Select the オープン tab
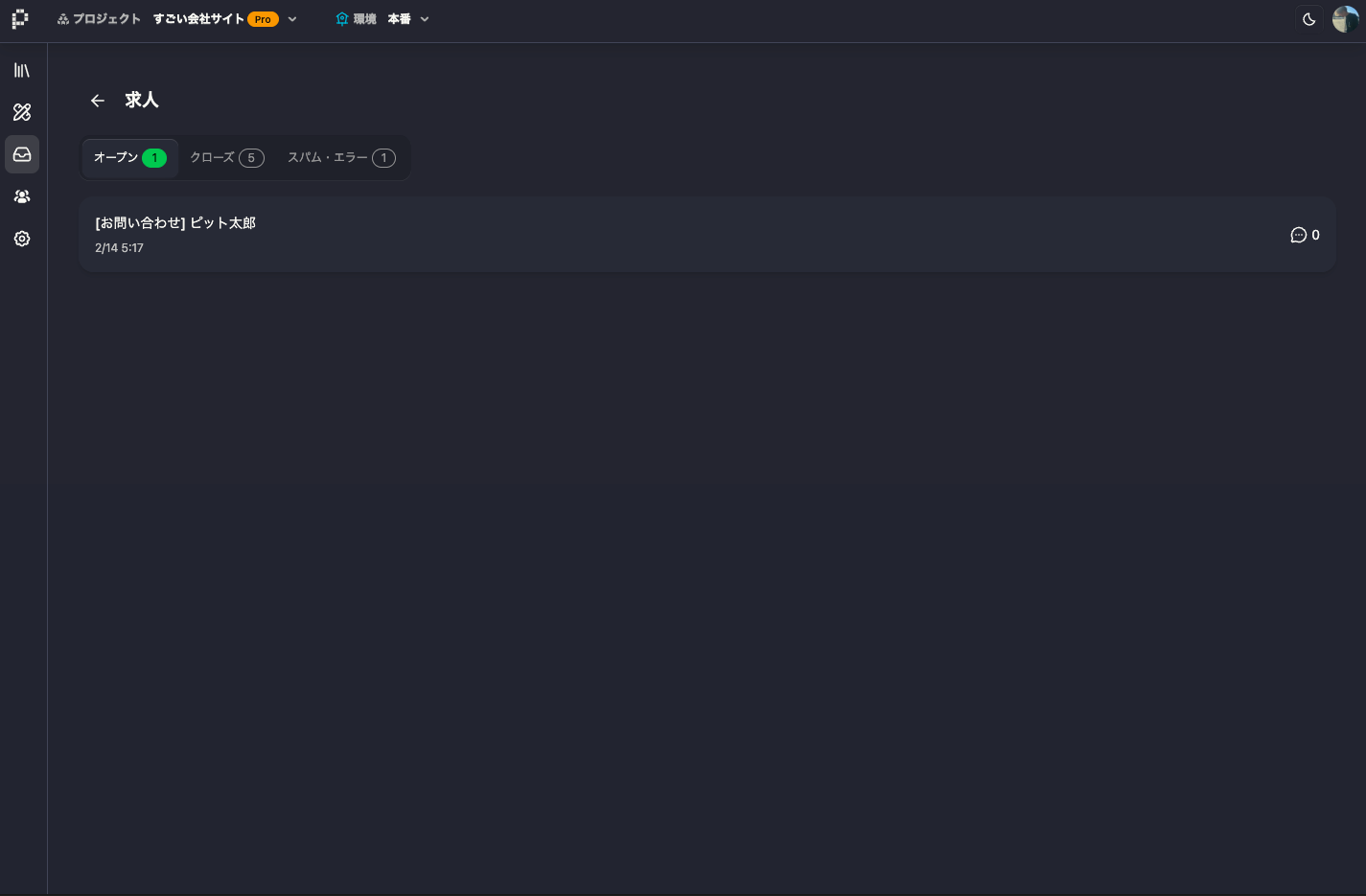The width and height of the screenshot is (1366, 896). [130, 158]
